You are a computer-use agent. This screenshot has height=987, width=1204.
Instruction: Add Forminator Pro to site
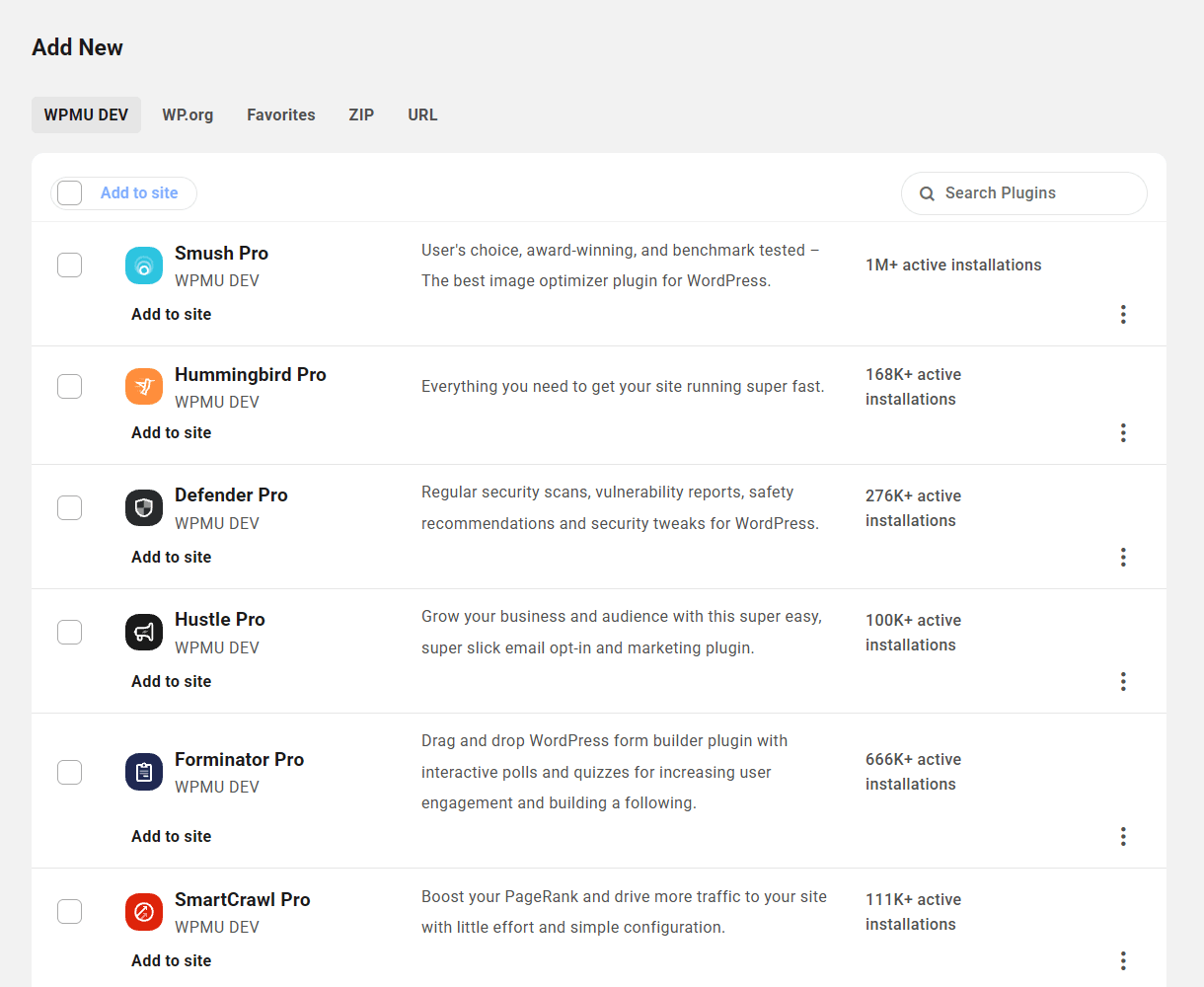(x=172, y=836)
